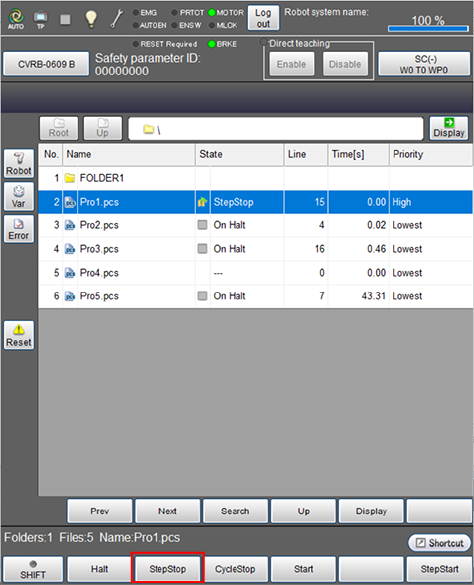474x585 pixels.
Task: Click the wrench tool icon
Action: (x=116, y=19)
